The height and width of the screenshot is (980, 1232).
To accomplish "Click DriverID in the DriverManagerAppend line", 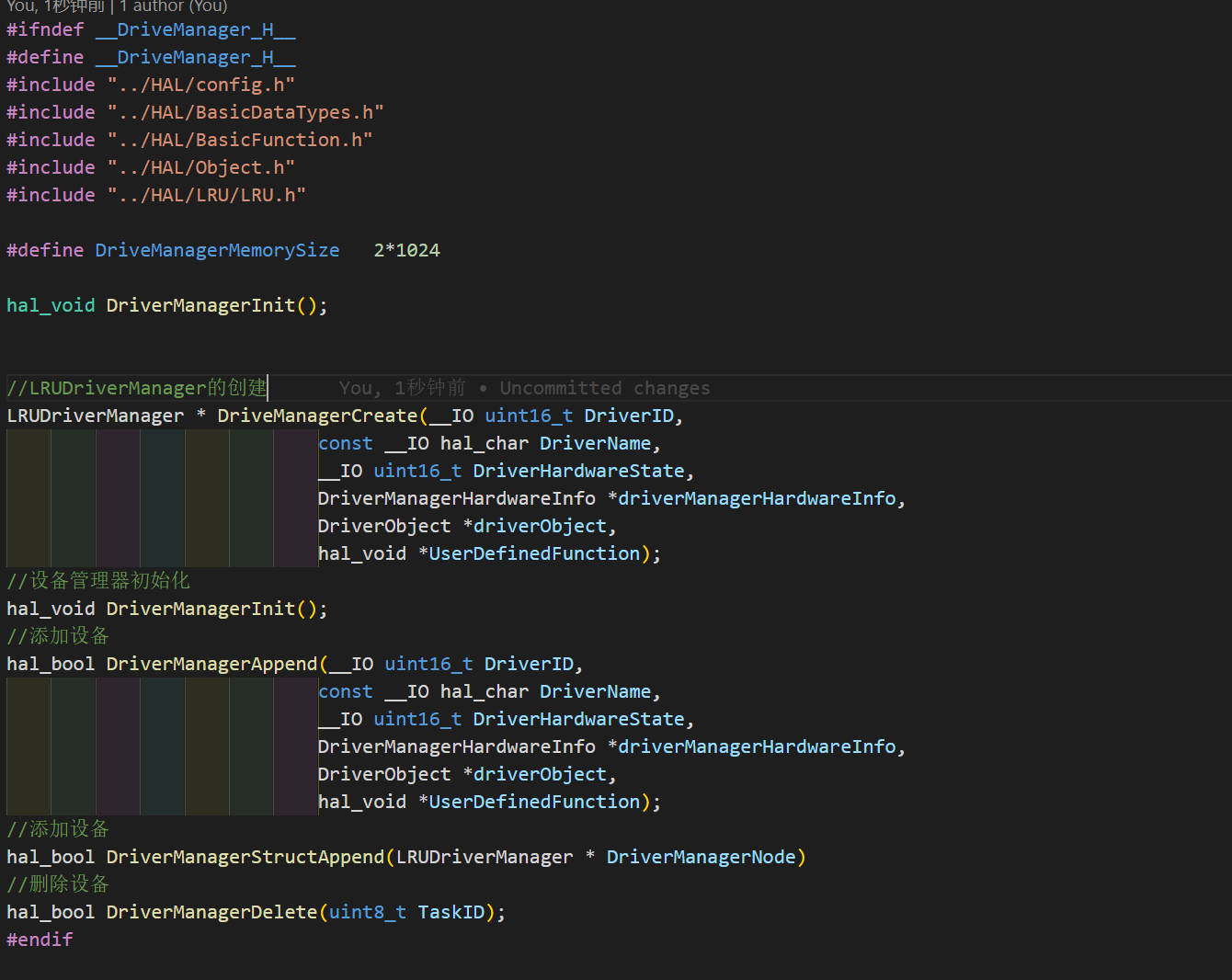I will (529, 664).
